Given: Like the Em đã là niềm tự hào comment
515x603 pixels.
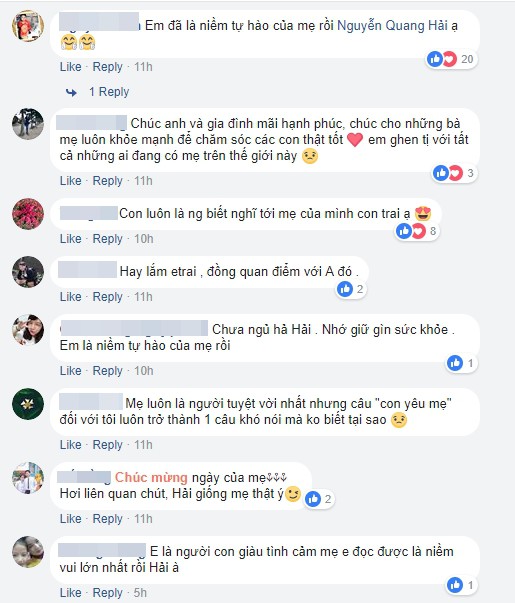Looking at the screenshot, I should click(x=70, y=67).
